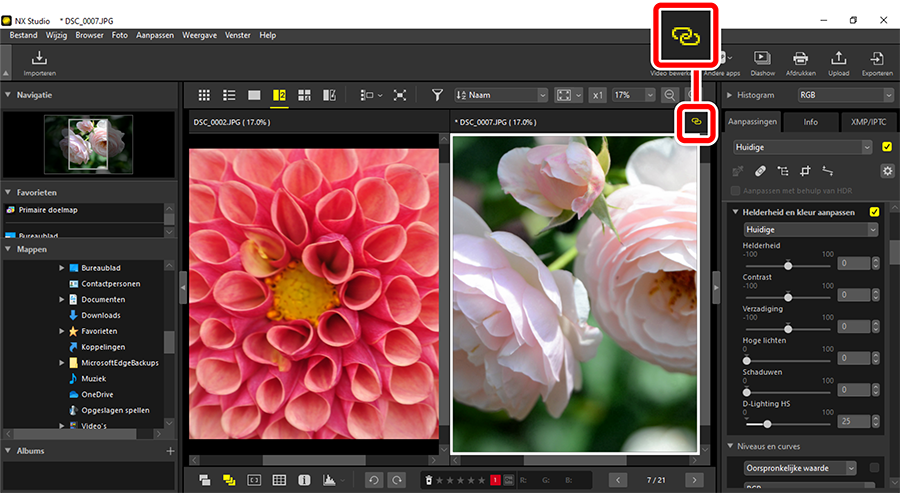900x493 pixels.
Task: Click the Contrast slider handle
Action: click(x=788, y=296)
